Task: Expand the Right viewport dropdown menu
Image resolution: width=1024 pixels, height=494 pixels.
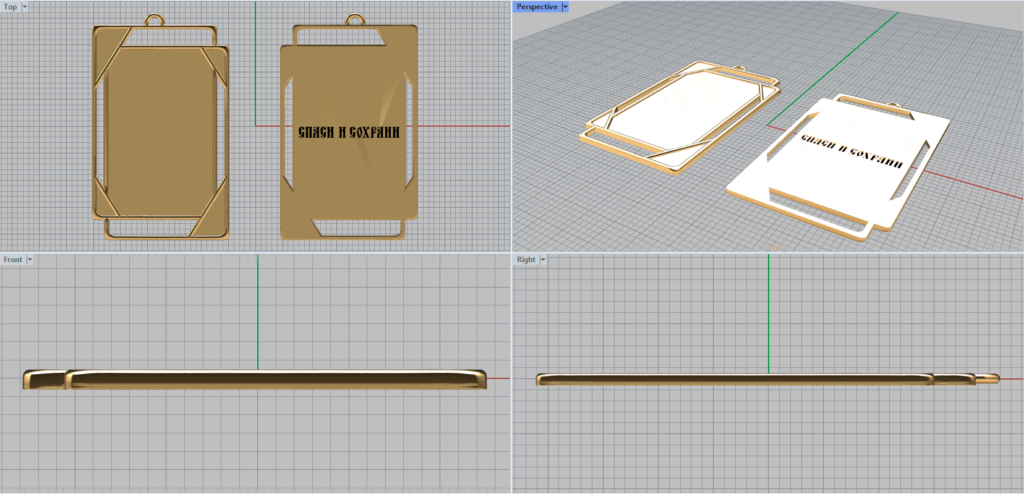Action: (542, 260)
